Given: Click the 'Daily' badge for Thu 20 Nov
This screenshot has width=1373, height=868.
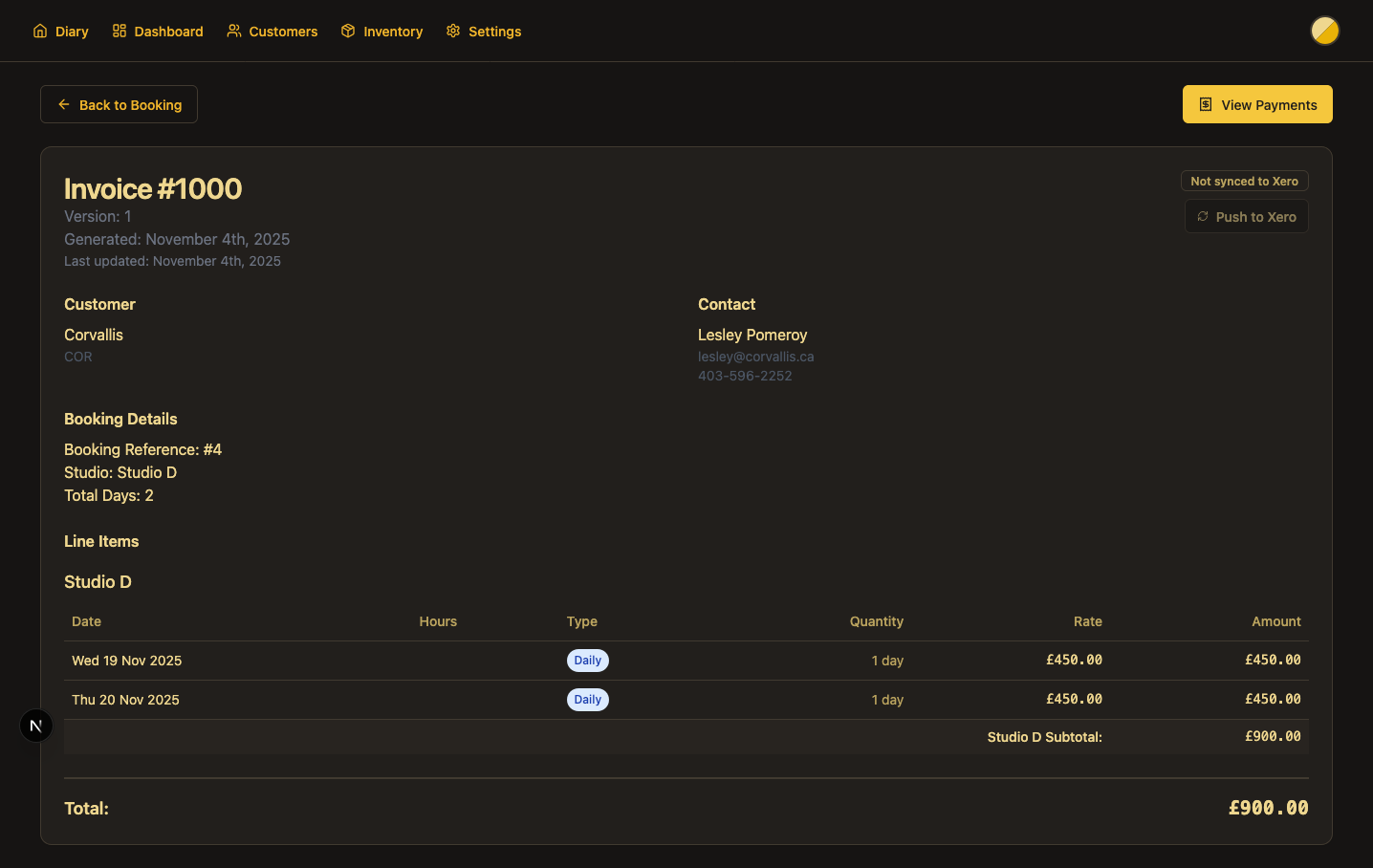Looking at the screenshot, I should tap(587, 699).
